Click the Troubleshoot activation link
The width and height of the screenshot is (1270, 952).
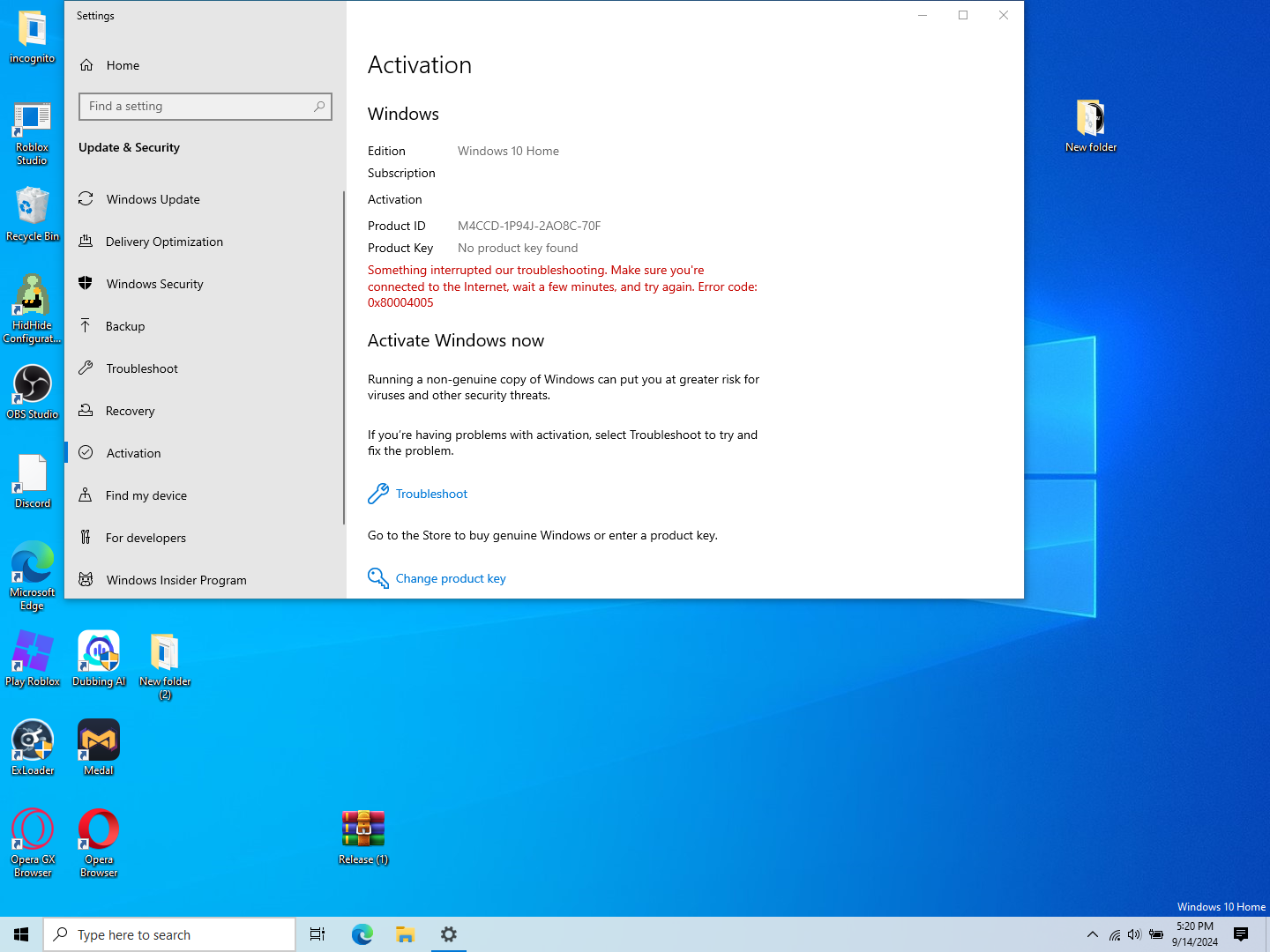point(431,494)
